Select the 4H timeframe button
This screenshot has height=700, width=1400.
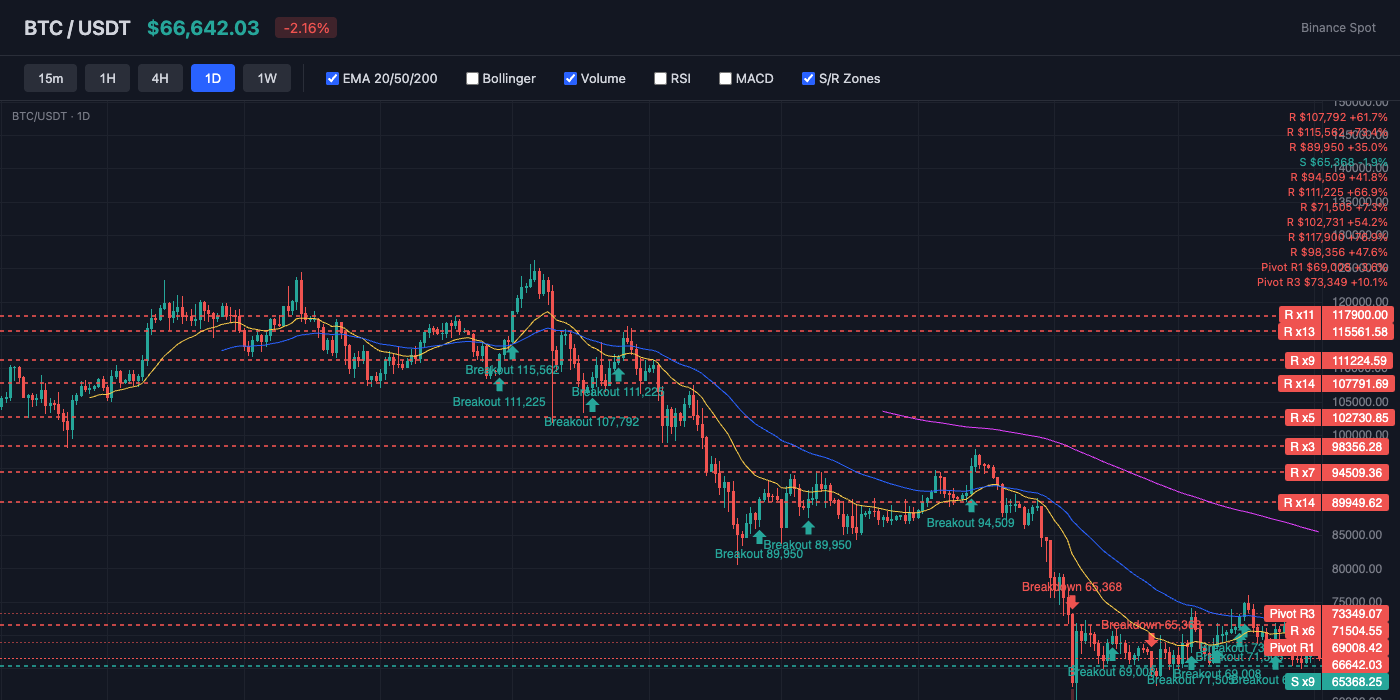pos(160,77)
